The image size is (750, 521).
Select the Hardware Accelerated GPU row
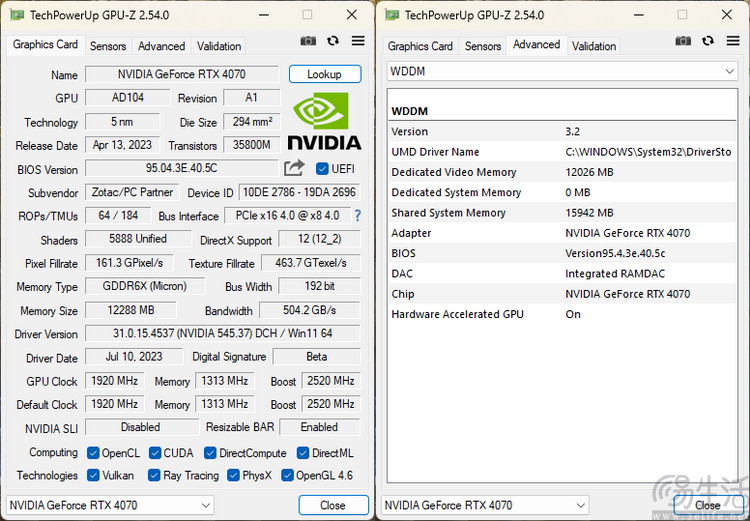[562, 314]
